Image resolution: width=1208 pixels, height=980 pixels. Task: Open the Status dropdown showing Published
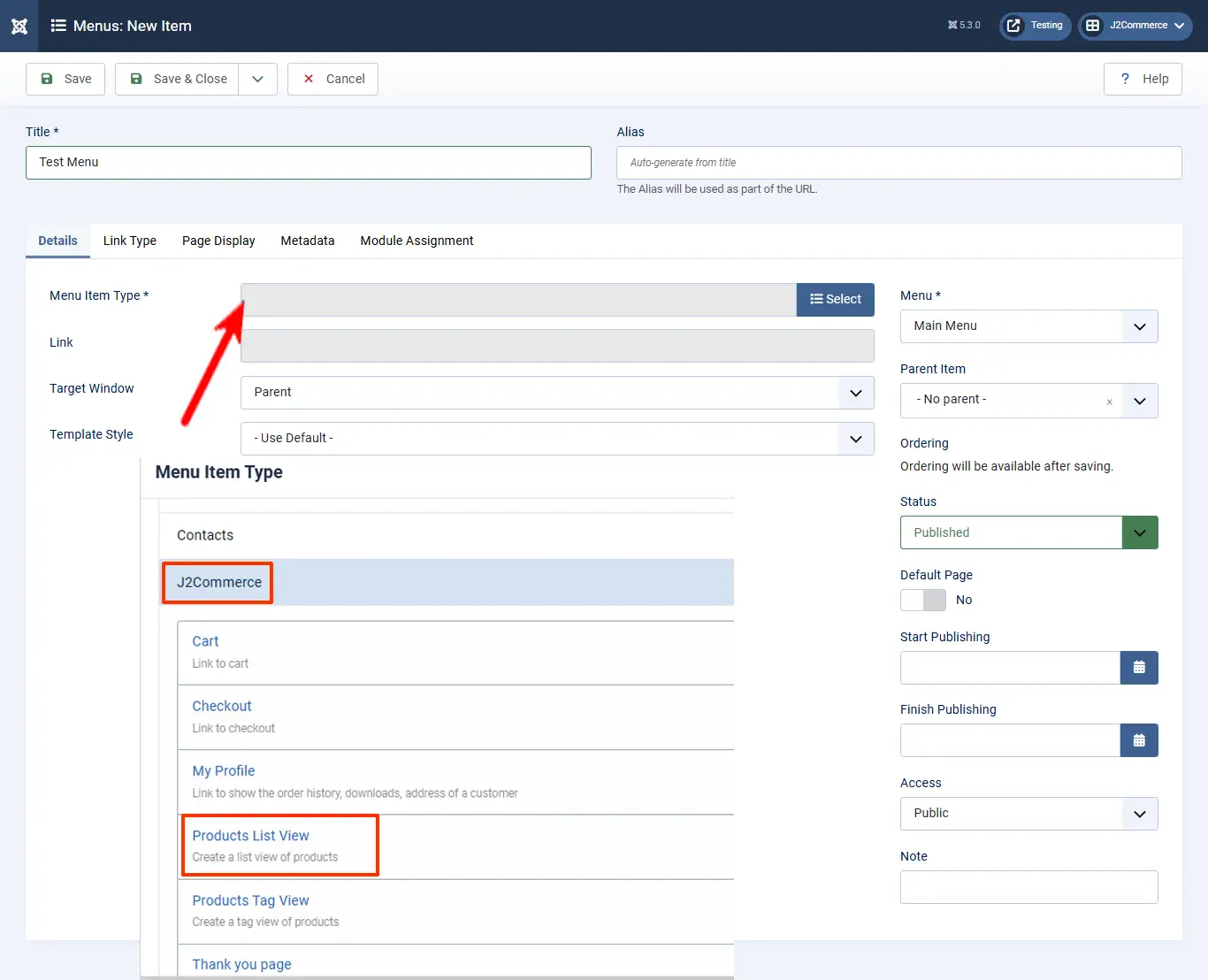point(1029,532)
